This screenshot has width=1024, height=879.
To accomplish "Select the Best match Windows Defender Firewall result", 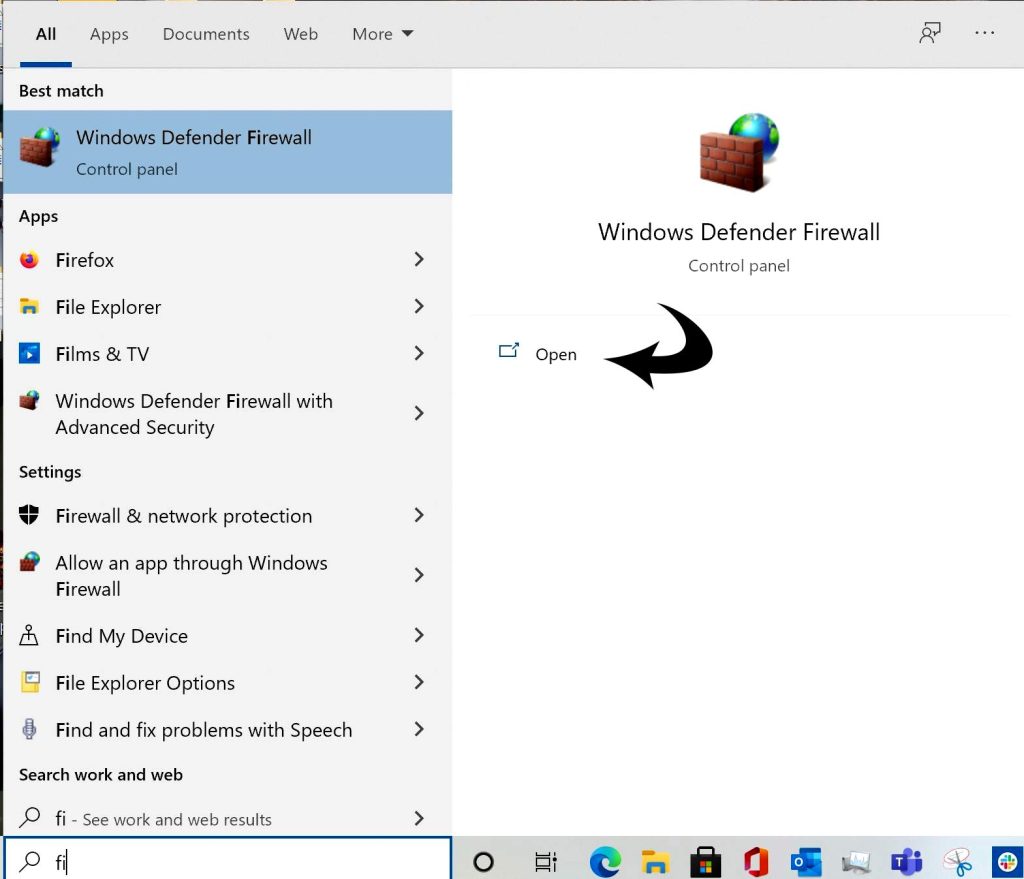I will [x=227, y=152].
